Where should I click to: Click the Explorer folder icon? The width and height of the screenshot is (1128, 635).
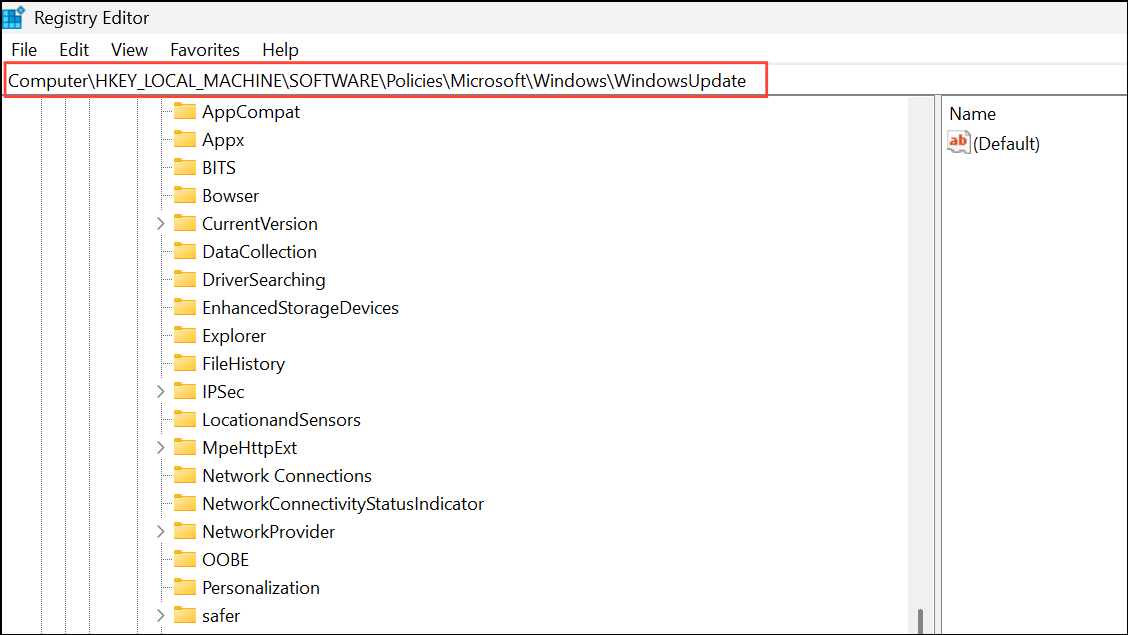(x=184, y=336)
